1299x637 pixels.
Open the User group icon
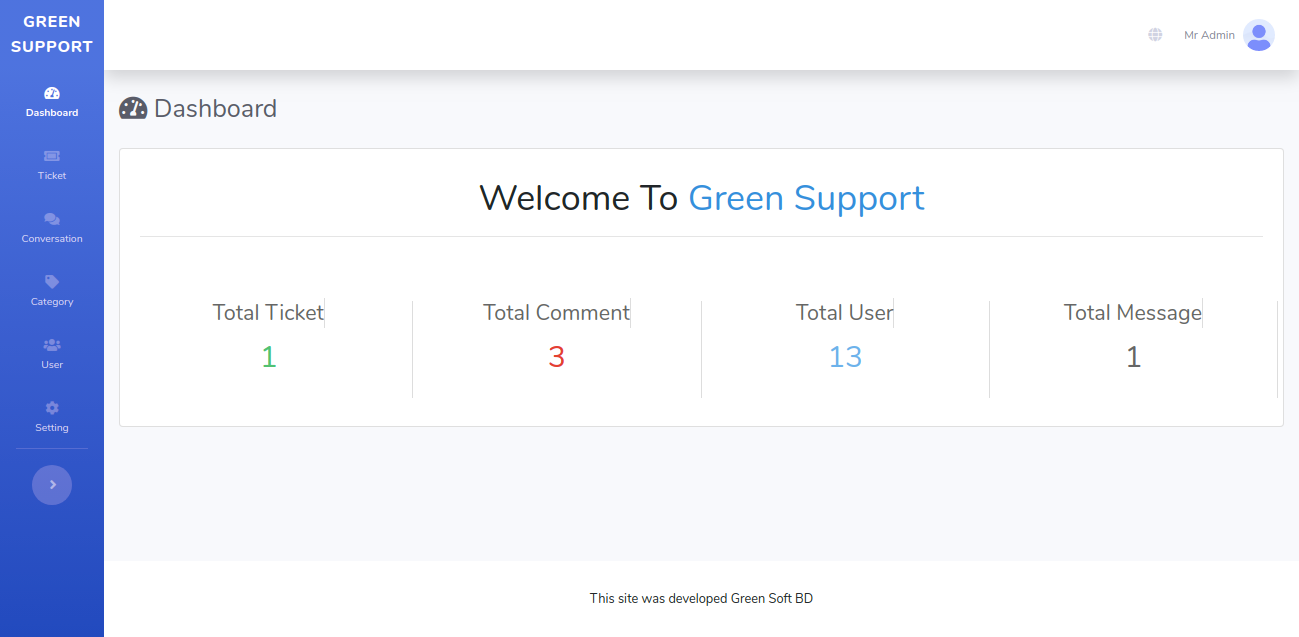coord(52,345)
